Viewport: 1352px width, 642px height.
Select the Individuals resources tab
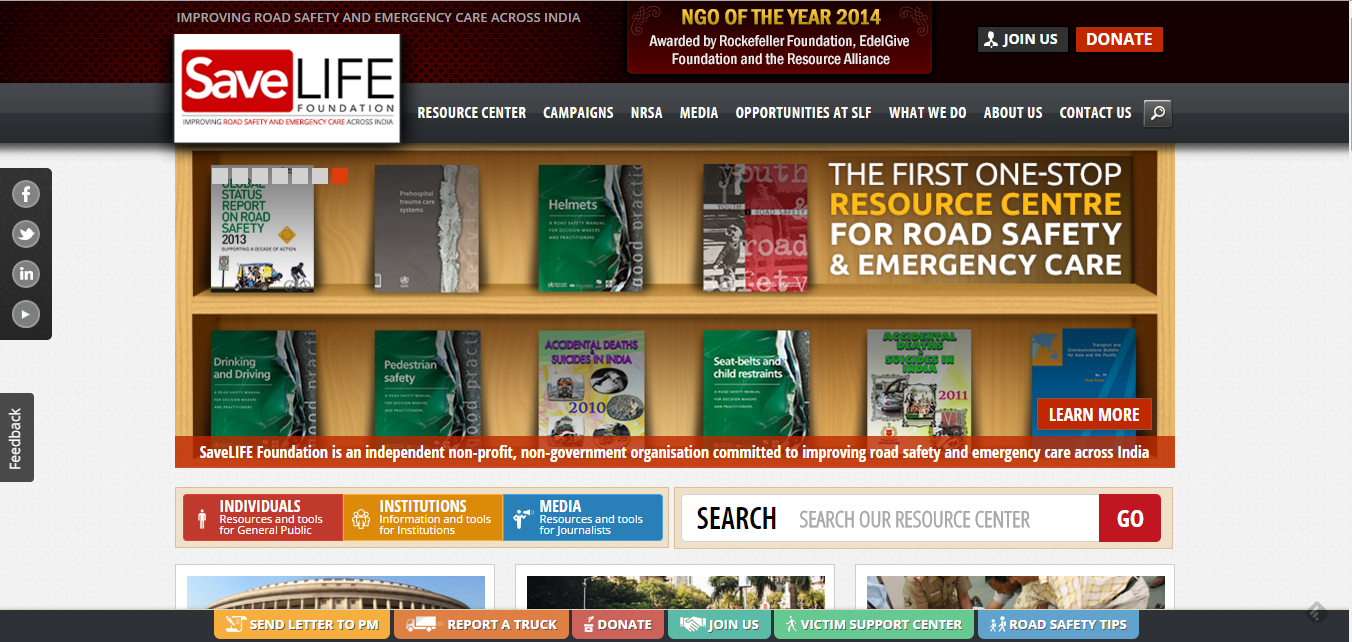263,518
